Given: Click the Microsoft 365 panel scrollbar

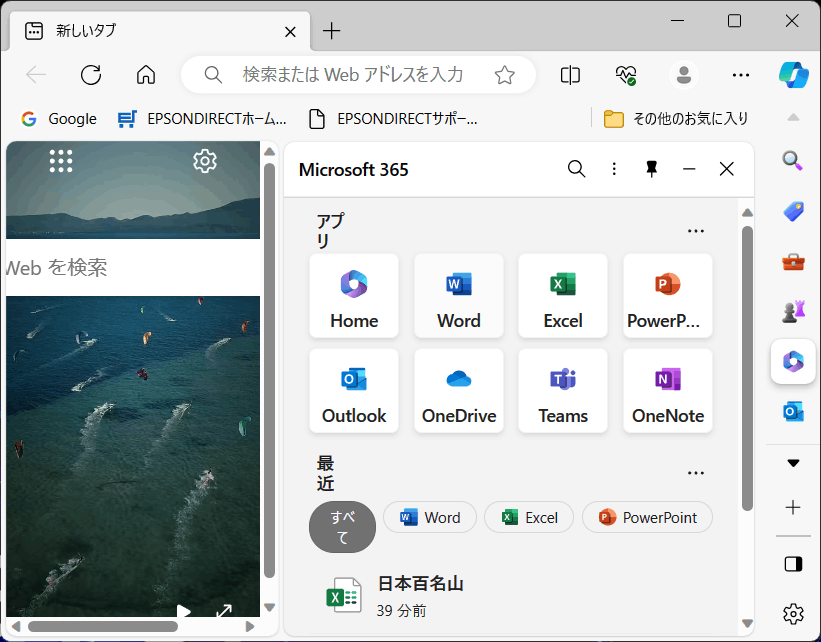Looking at the screenshot, I should tap(747, 368).
